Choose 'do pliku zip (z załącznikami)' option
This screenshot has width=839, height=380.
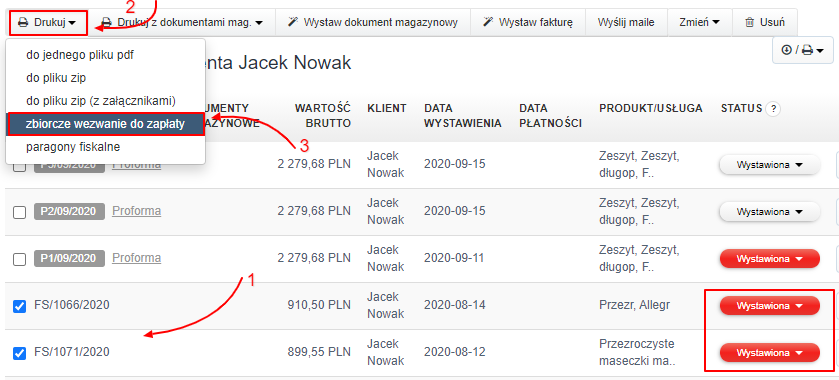(x=105, y=101)
